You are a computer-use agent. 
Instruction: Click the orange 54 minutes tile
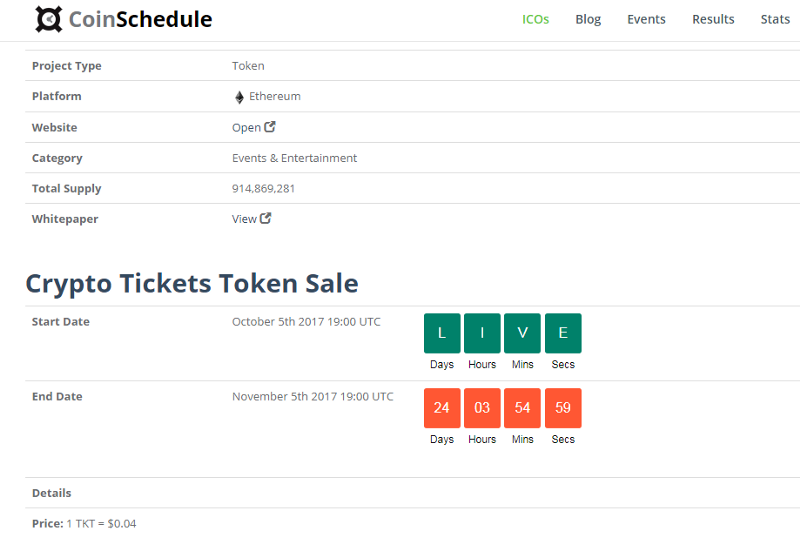[522, 408]
